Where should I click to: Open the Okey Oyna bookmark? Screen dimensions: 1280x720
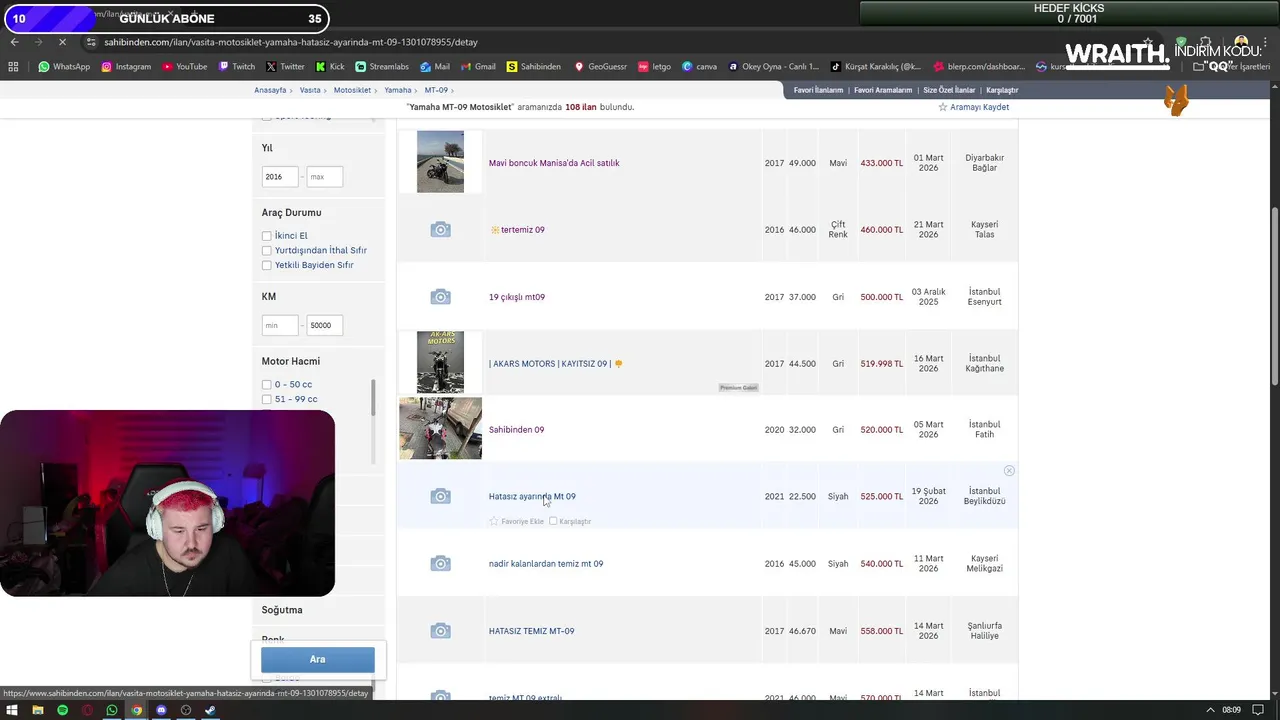click(773, 67)
